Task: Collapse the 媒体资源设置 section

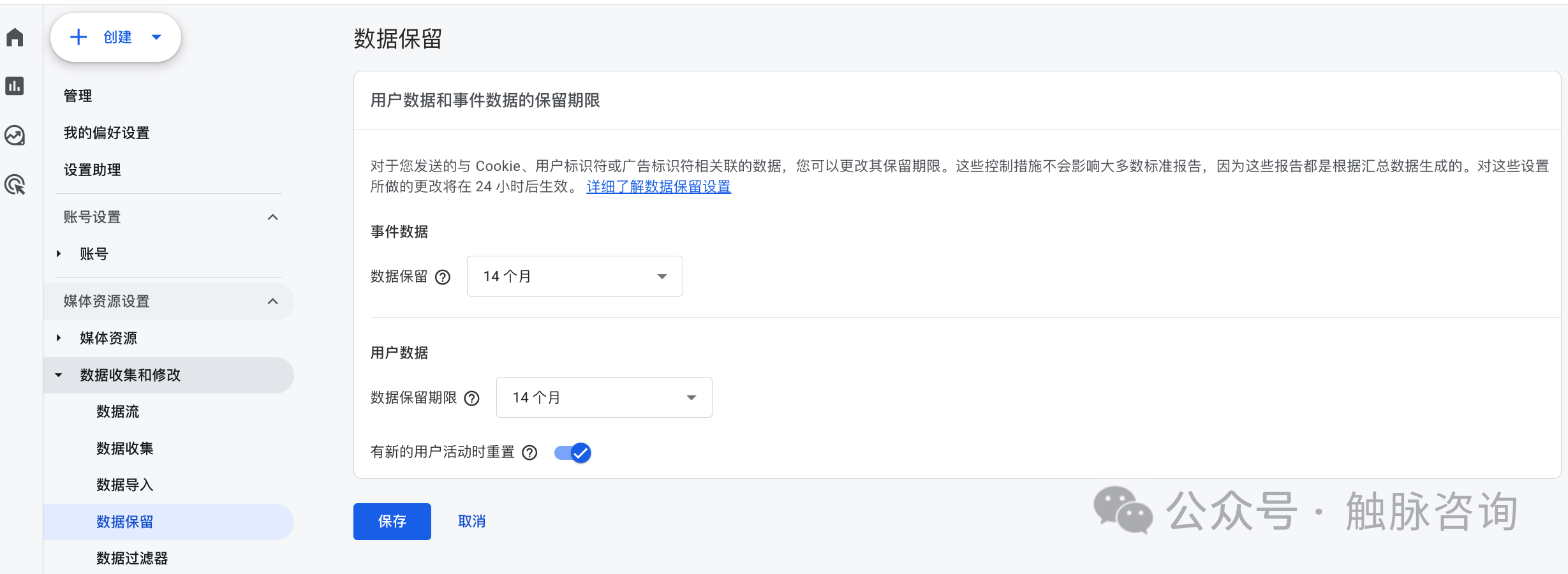Action: [x=272, y=301]
